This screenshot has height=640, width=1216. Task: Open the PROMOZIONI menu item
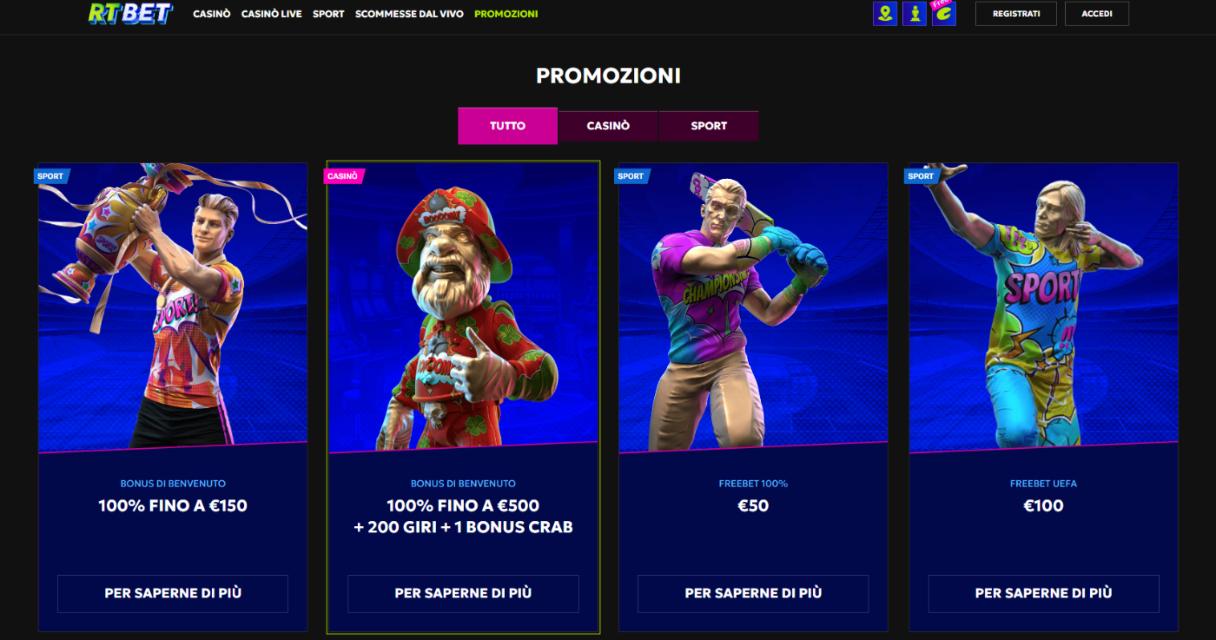506,14
